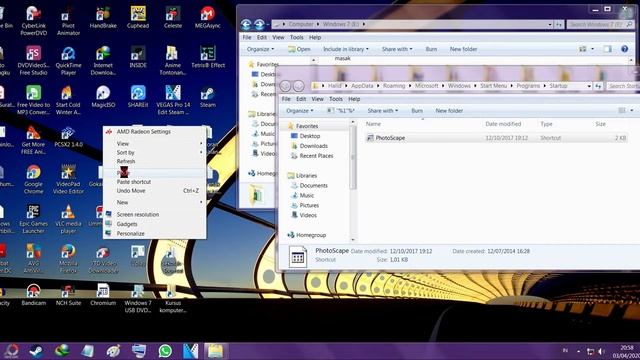Choose Refresh in the desktop context menu
The image size is (640, 360).
pyautogui.click(x=154, y=161)
